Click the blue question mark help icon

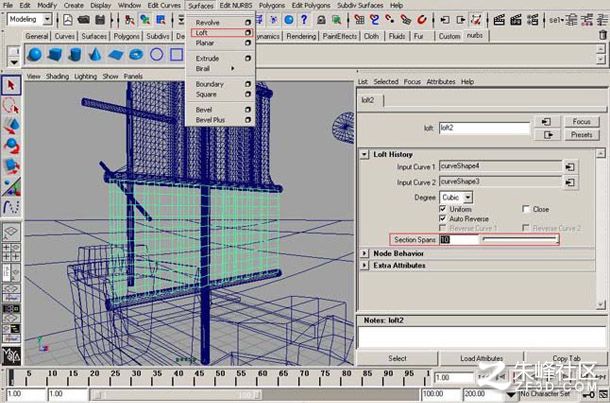click(x=304, y=19)
